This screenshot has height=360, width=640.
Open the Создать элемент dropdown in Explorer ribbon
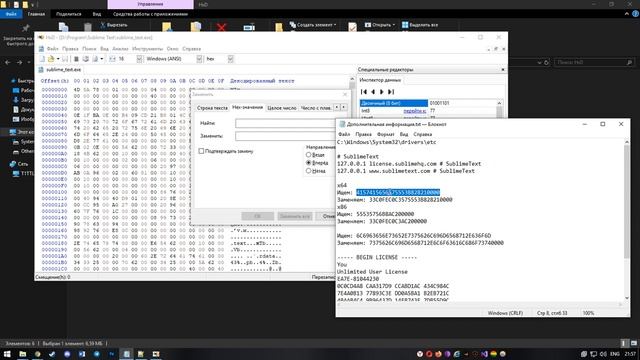313,25
